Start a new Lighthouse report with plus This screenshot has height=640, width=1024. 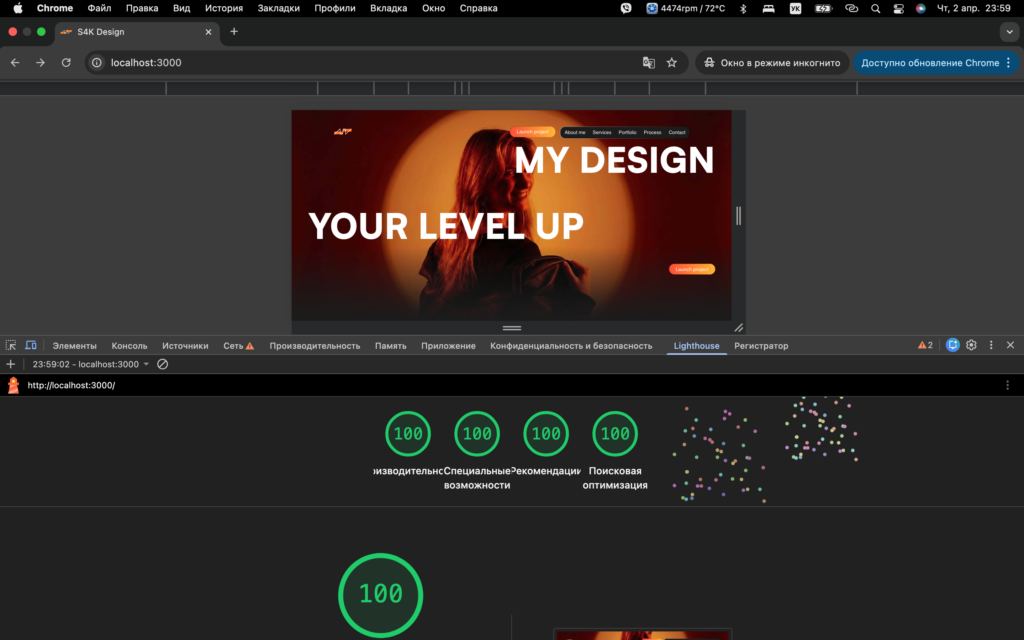tap(10, 364)
